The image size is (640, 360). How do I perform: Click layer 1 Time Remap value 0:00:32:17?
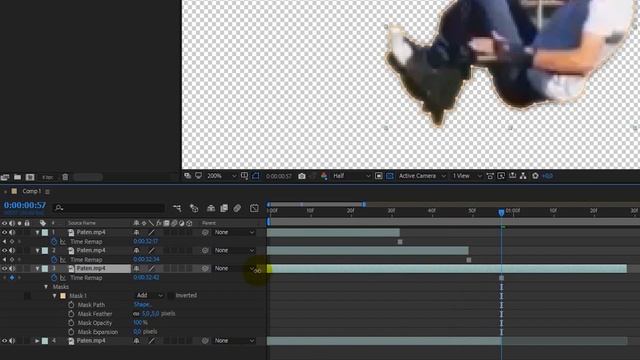point(146,241)
